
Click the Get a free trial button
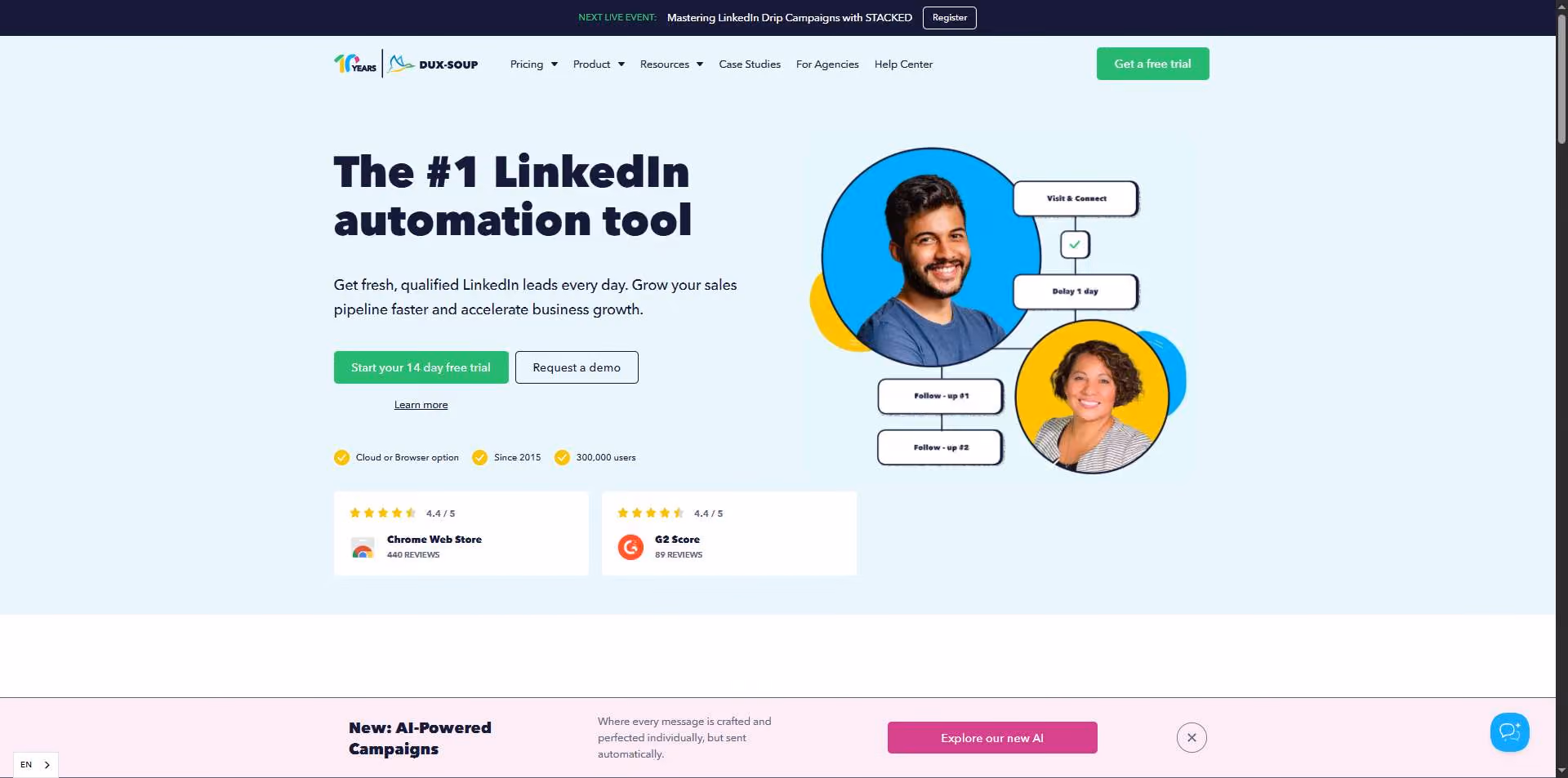1152,64
